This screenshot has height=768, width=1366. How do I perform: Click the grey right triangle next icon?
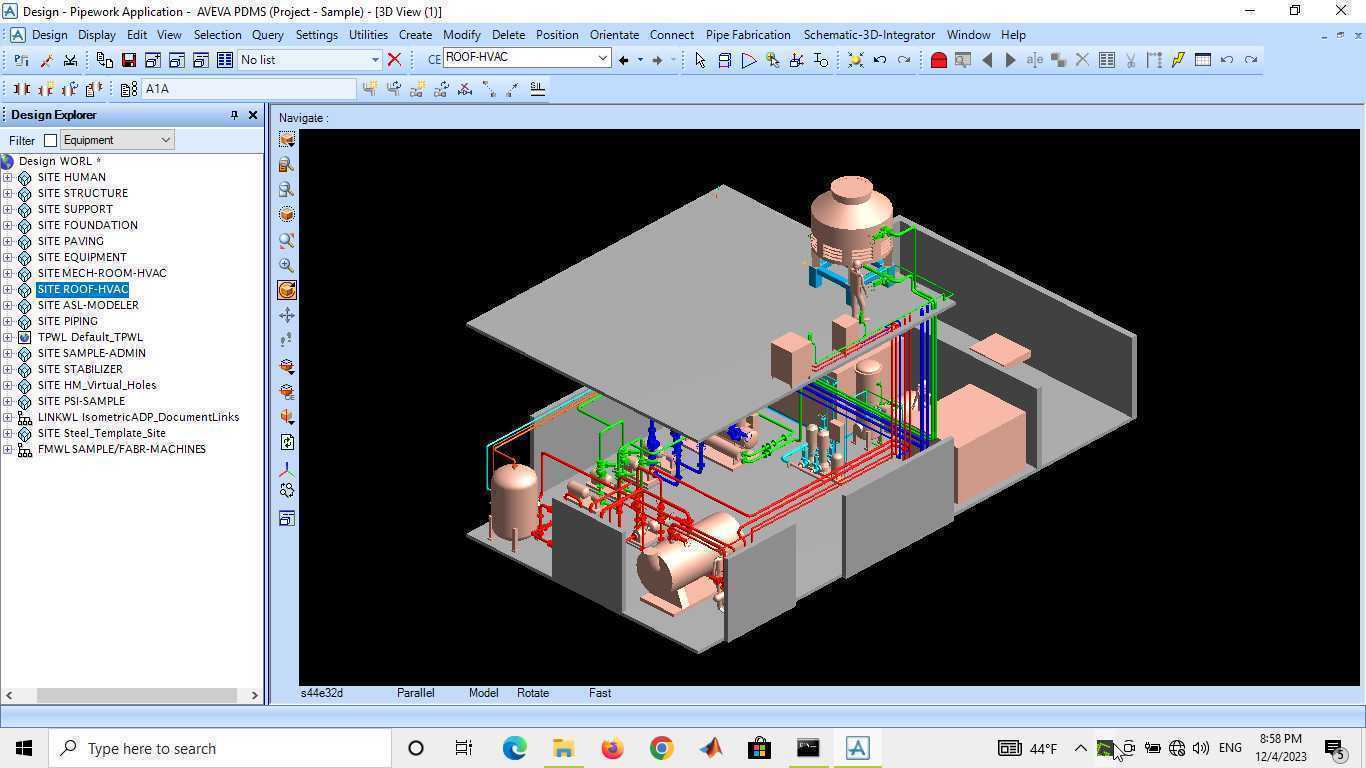coord(1010,60)
